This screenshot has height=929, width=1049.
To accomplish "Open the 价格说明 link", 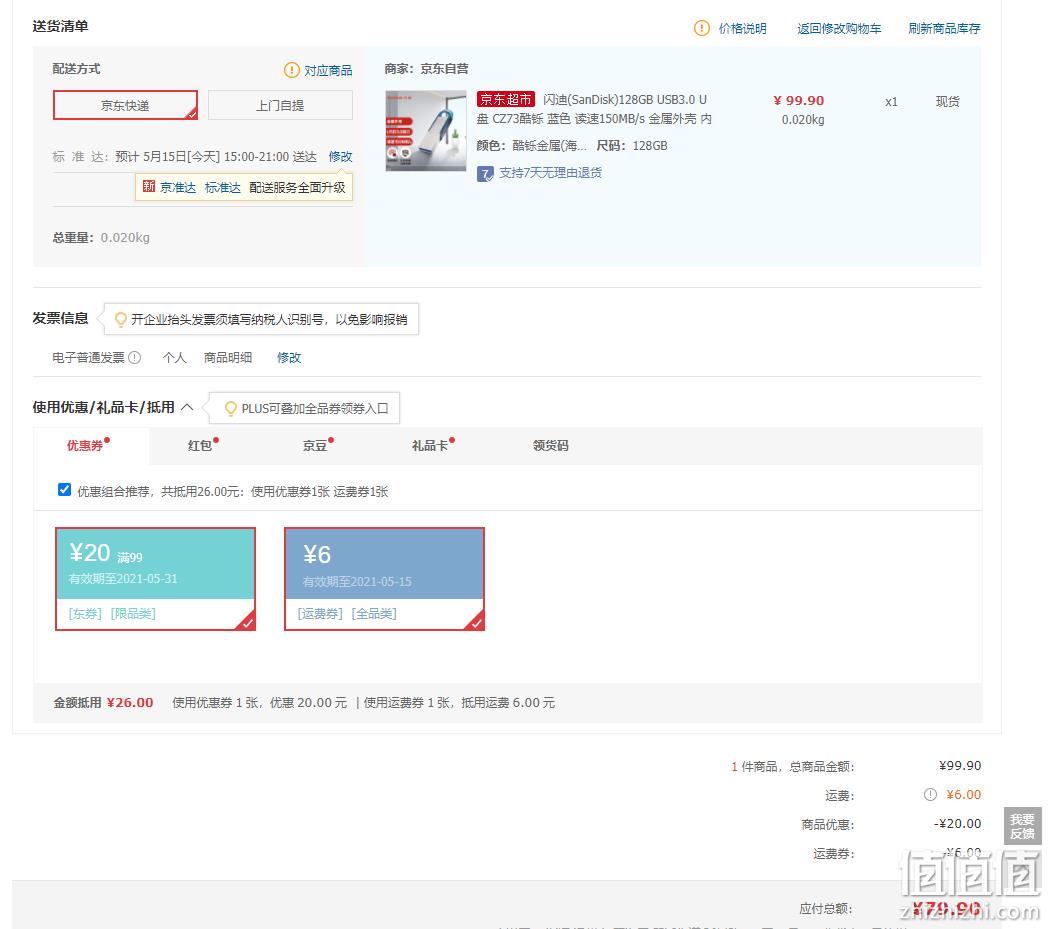I will (743, 28).
